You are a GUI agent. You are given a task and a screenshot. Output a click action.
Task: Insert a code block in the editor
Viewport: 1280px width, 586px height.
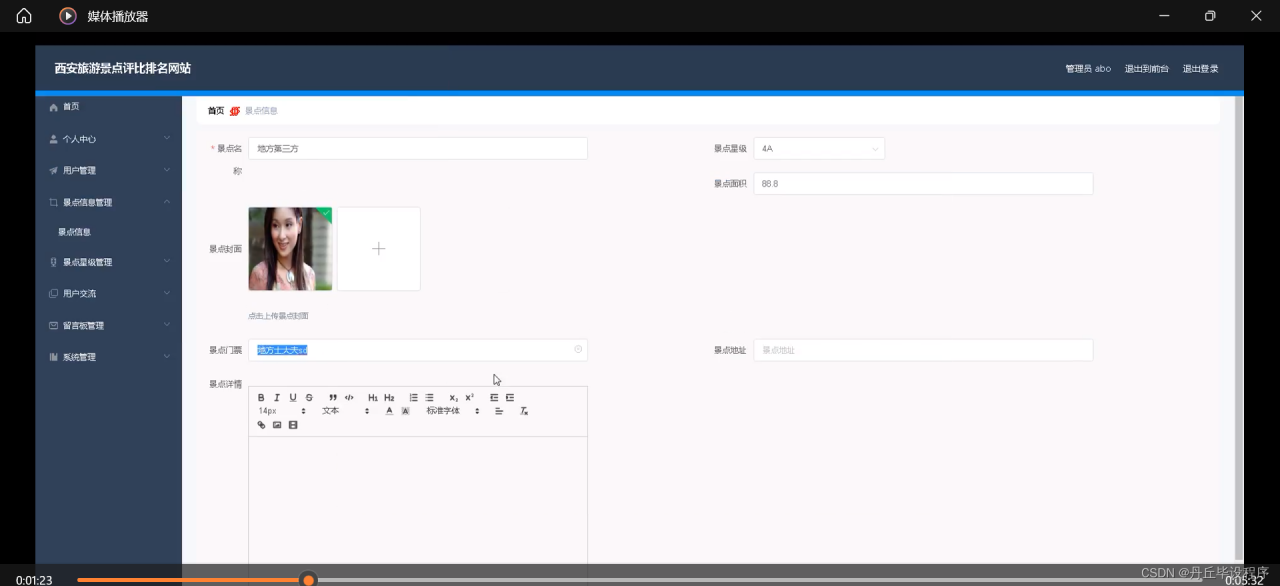349,398
